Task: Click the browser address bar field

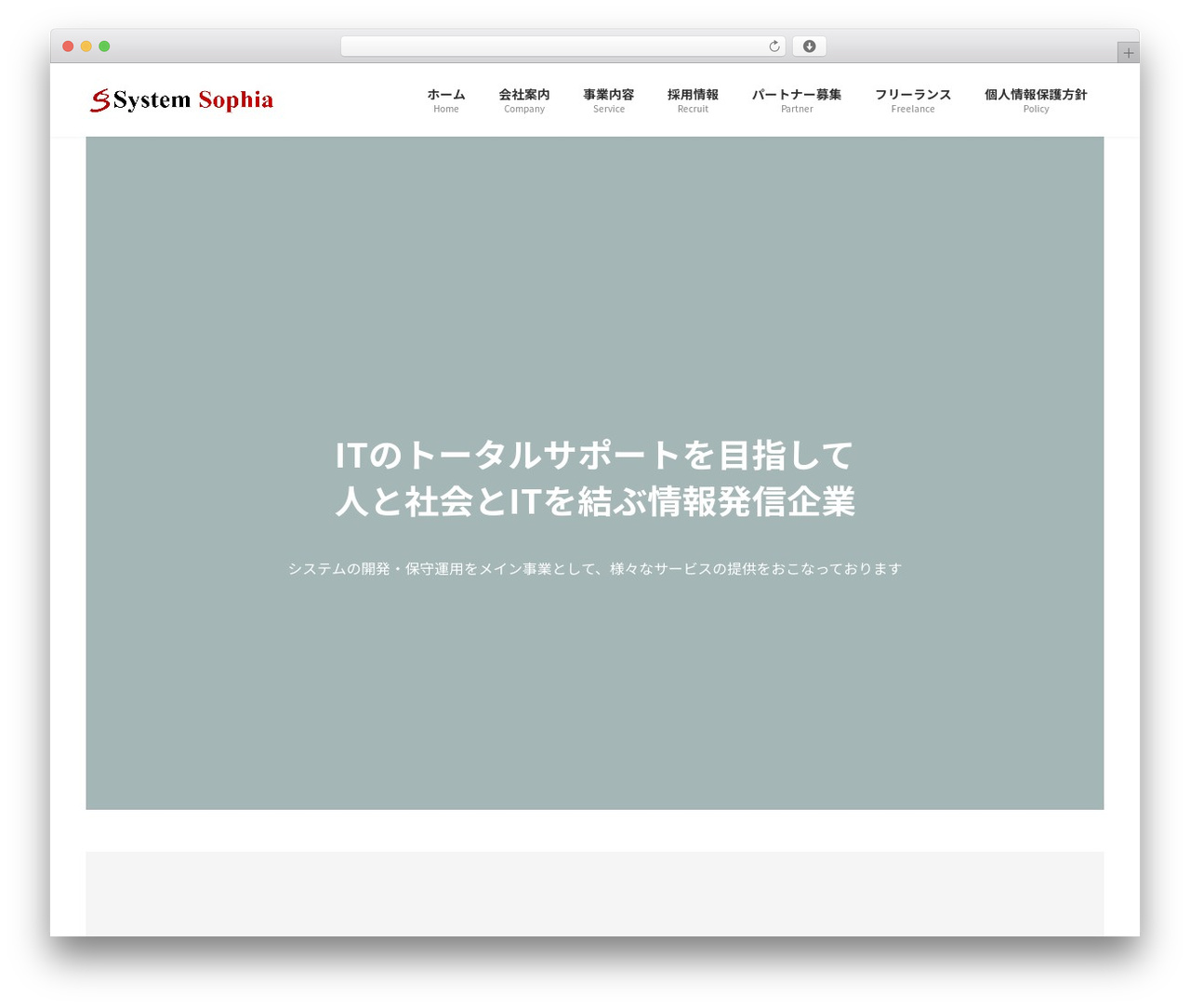Action: coord(563,46)
